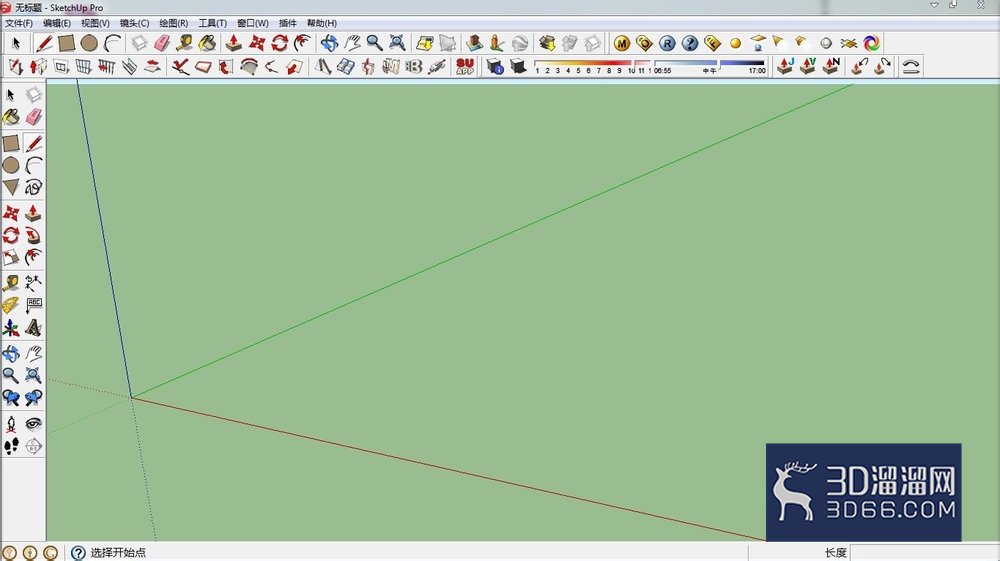Click the push-pull icon labeled J
The width and height of the screenshot is (1000, 561).
coord(785,66)
